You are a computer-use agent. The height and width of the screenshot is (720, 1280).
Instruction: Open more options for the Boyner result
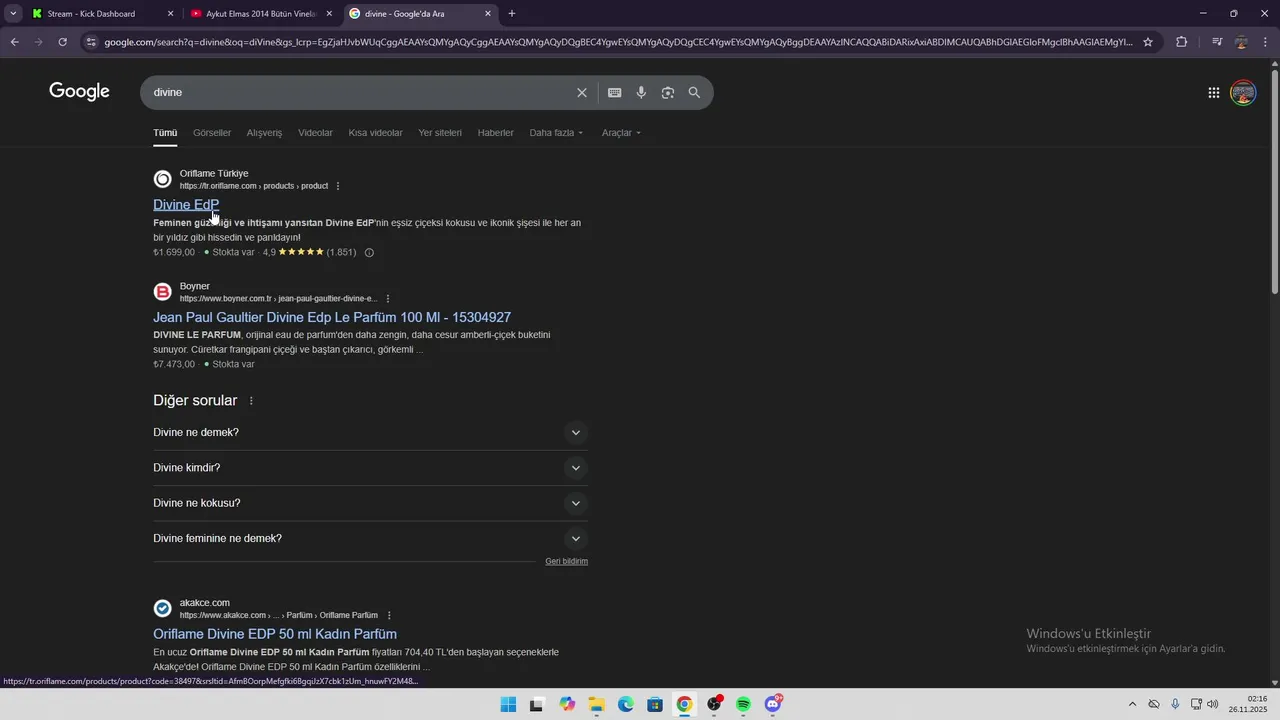click(388, 299)
